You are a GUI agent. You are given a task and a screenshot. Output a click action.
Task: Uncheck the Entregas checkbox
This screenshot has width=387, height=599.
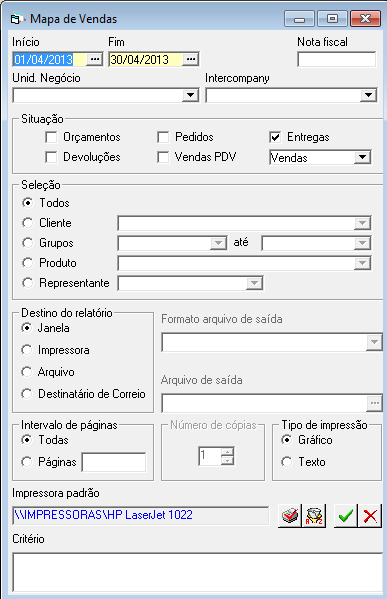[275, 137]
